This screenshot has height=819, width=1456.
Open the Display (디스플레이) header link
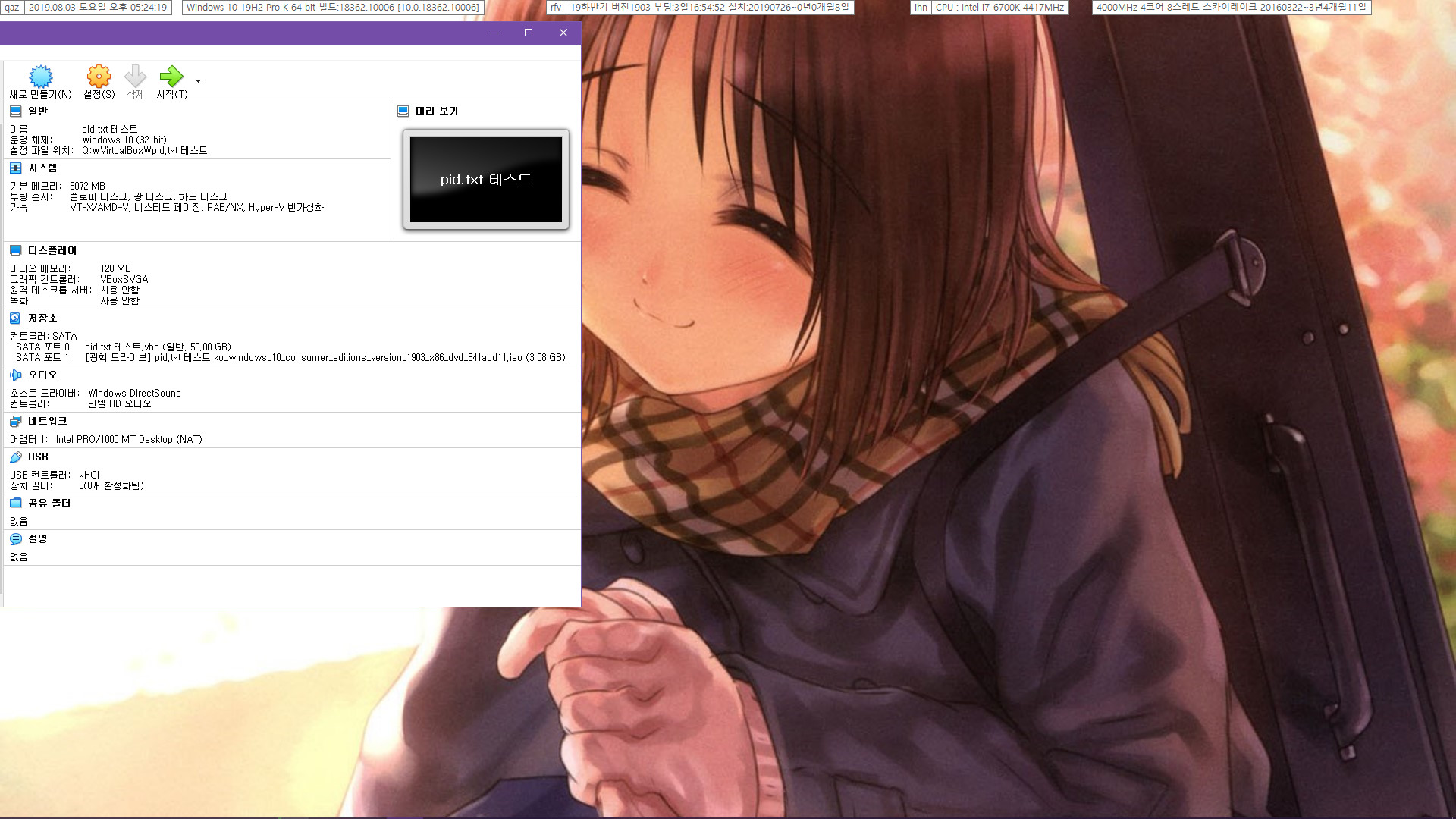[52, 251]
